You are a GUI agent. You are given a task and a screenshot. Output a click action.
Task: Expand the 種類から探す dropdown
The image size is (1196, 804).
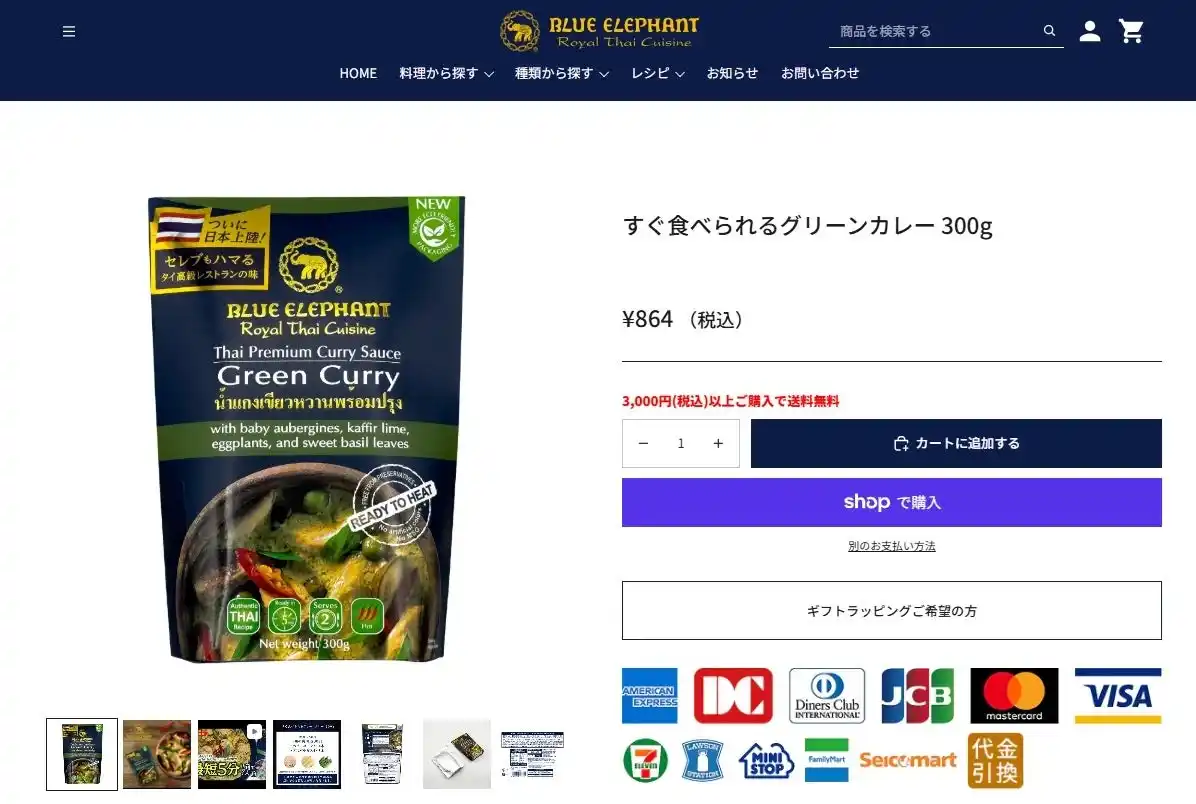pyautogui.click(x=561, y=73)
